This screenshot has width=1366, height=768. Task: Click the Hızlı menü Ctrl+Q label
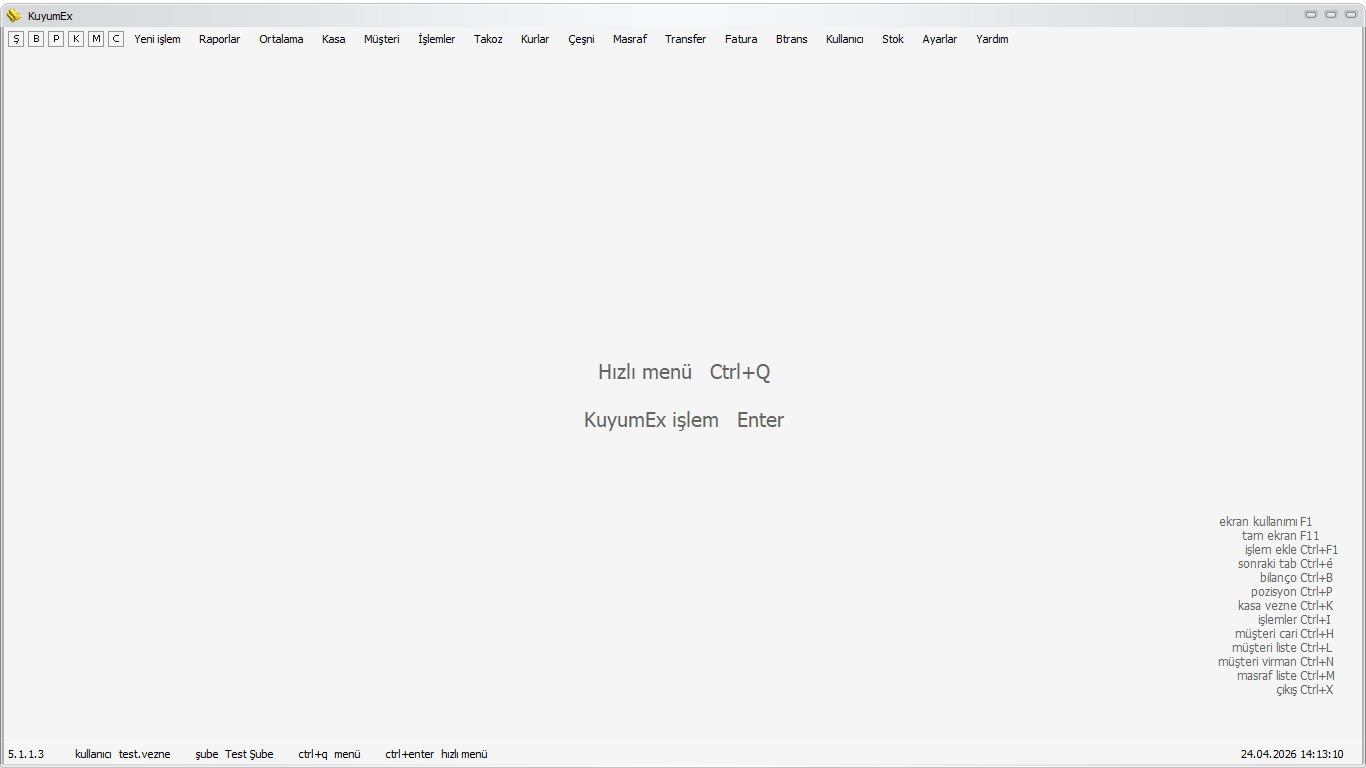click(684, 372)
